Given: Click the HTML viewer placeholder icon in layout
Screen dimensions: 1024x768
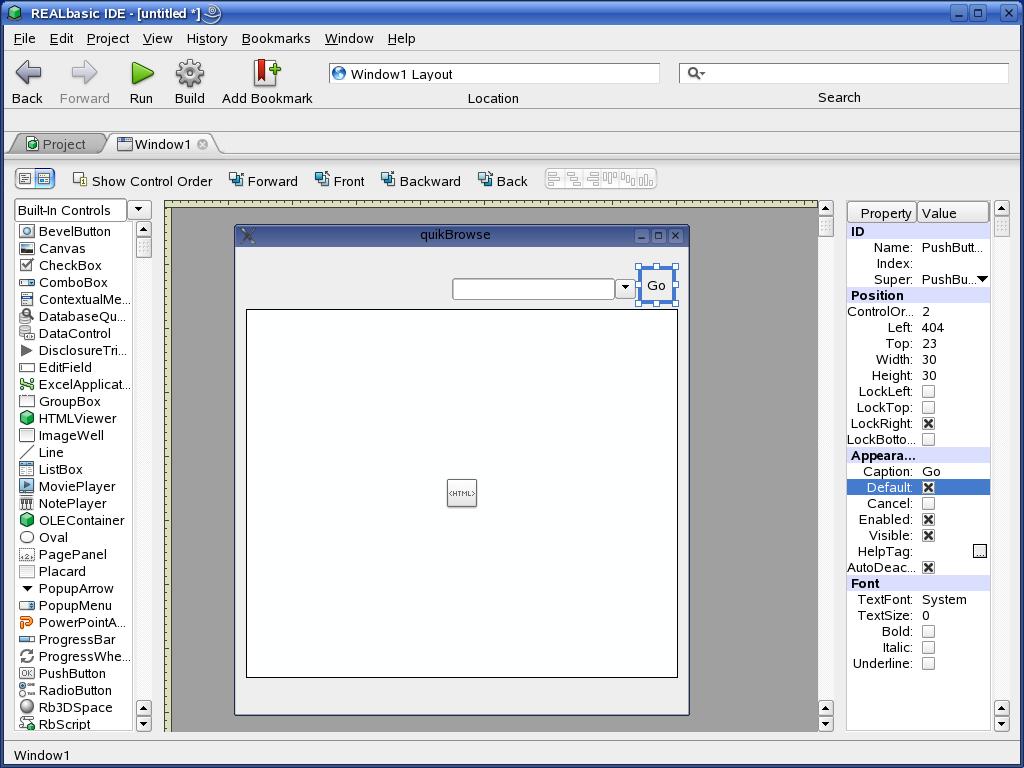Looking at the screenshot, I should [462, 493].
